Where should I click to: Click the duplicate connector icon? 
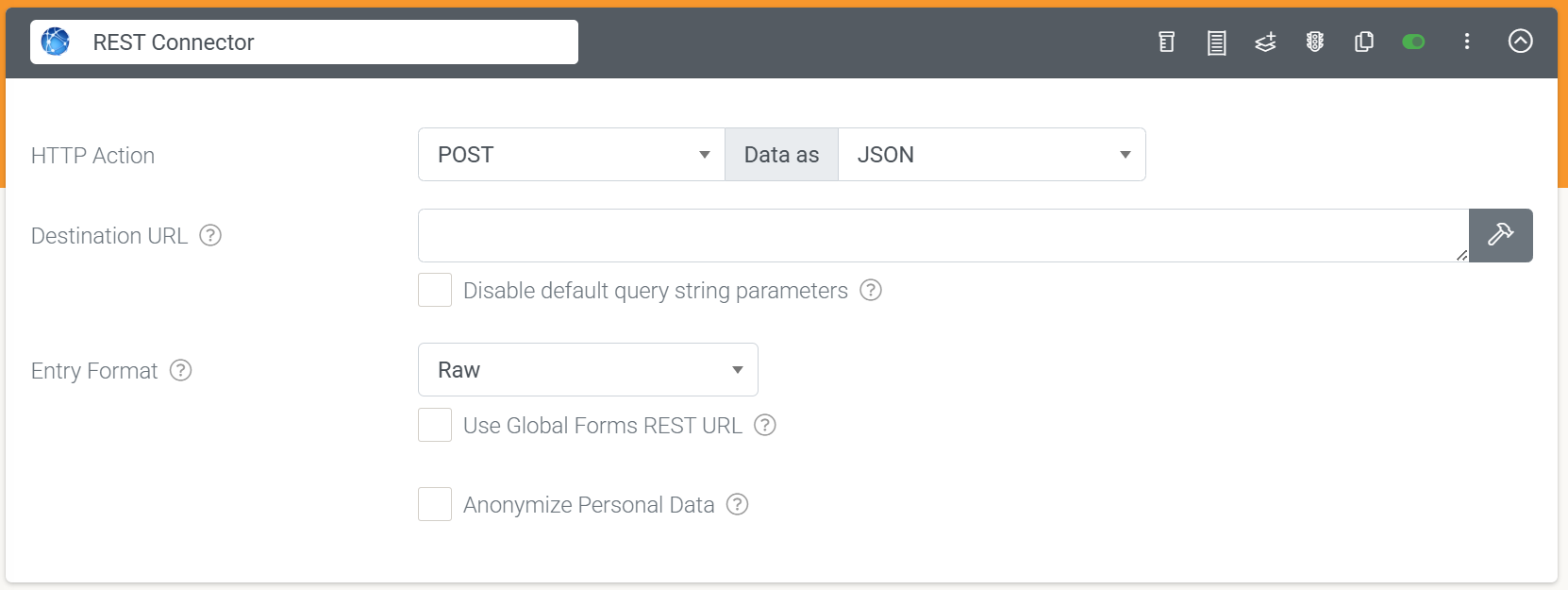(x=1364, y=42)
